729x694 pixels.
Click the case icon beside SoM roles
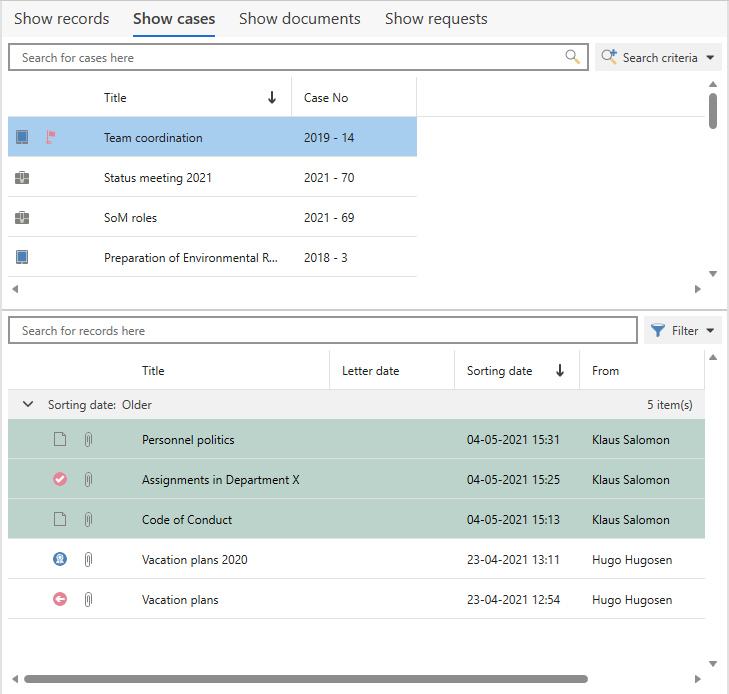pos(22,218)
